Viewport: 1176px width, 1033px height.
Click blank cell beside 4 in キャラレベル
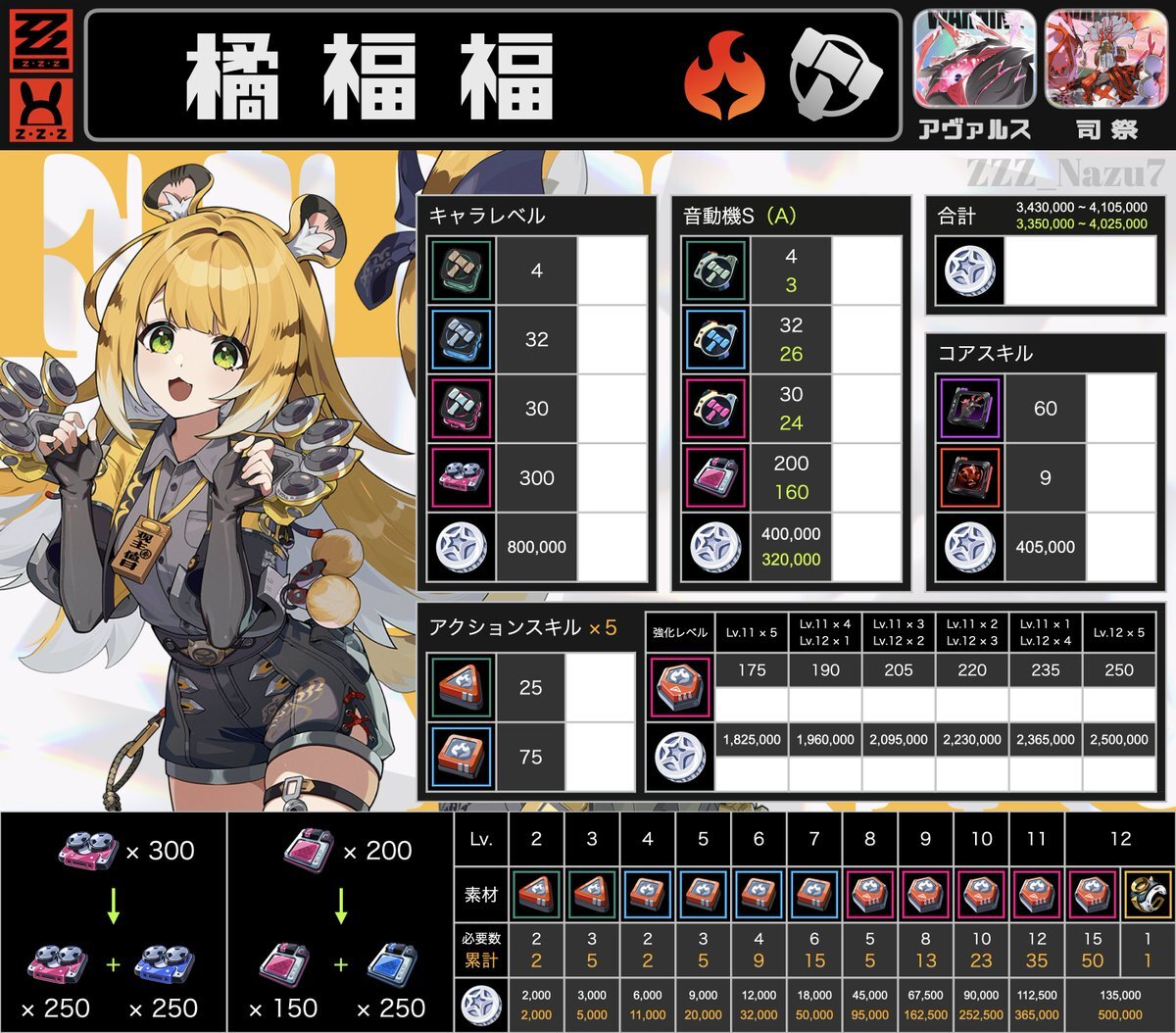(x=612, y=271)
